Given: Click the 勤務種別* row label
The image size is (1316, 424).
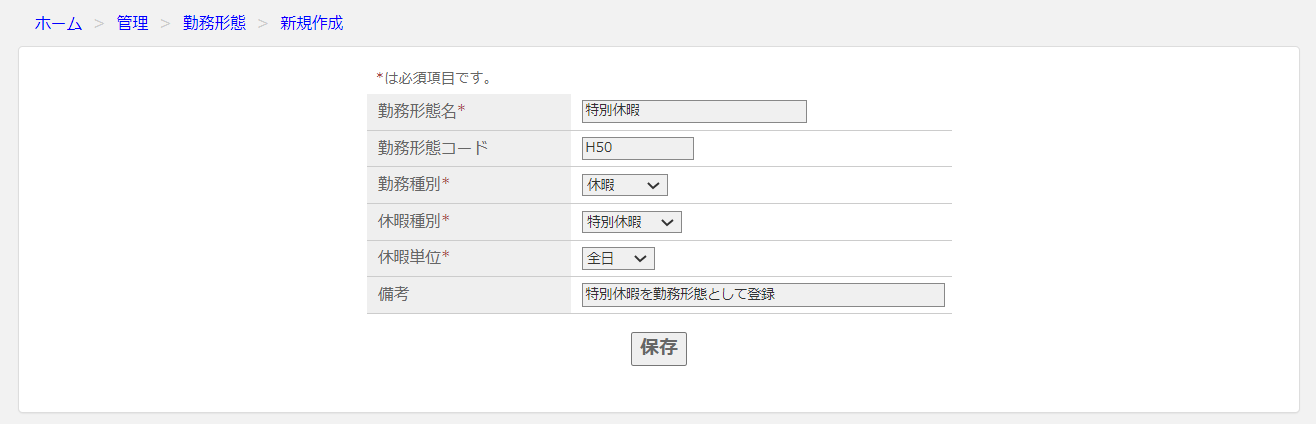Looking at the screenshot, I should 414,185.
